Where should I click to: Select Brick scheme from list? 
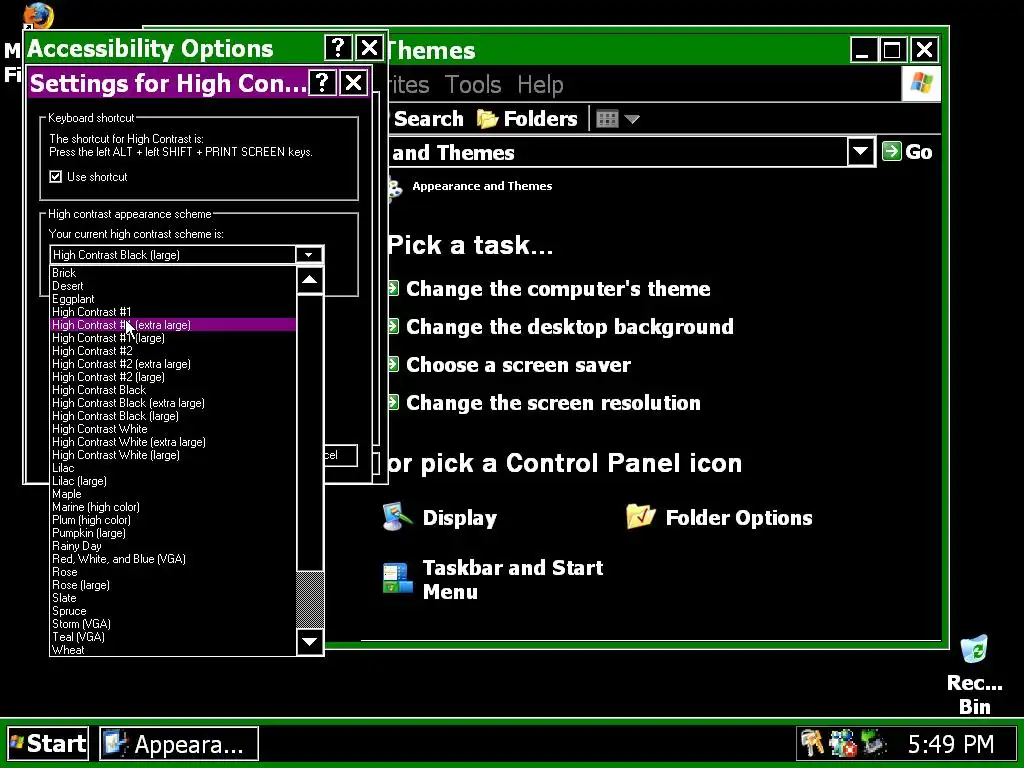tap(173, 273)
